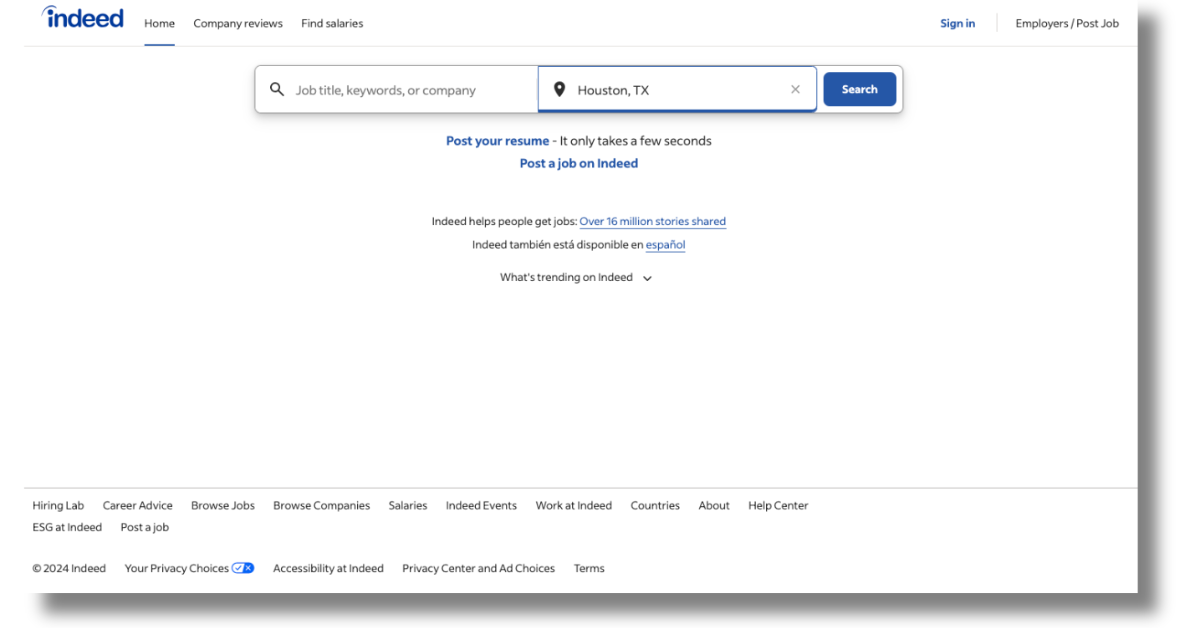Open the Browse Jobs page
The image size is (1200, 628).
point(223,505)
